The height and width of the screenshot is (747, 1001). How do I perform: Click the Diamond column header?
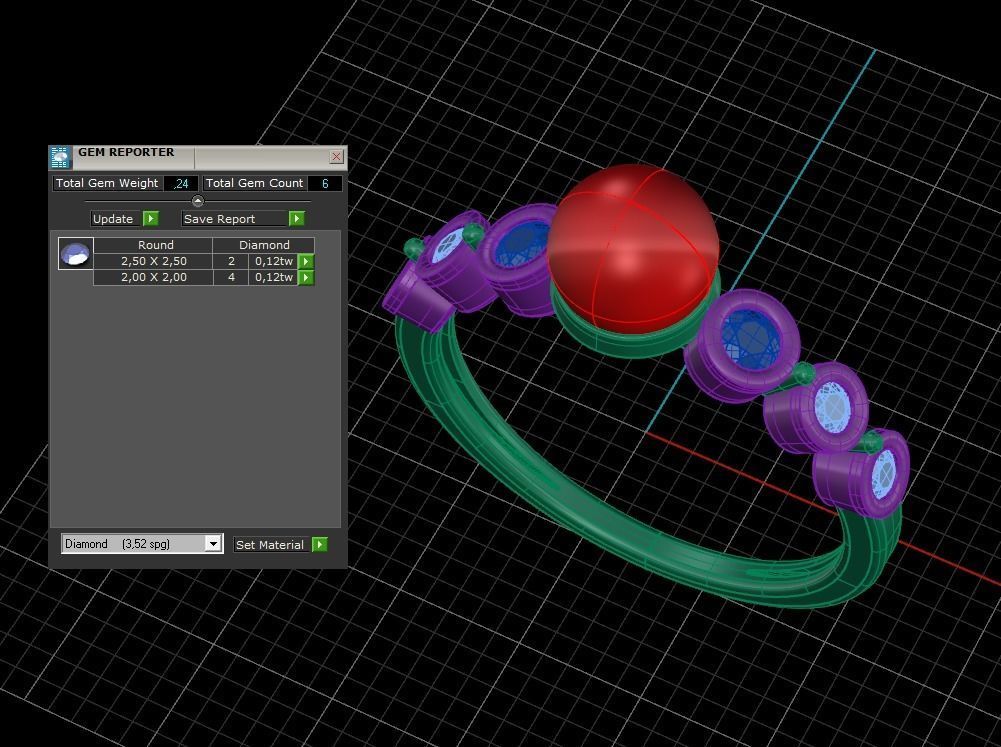[264, 245]
